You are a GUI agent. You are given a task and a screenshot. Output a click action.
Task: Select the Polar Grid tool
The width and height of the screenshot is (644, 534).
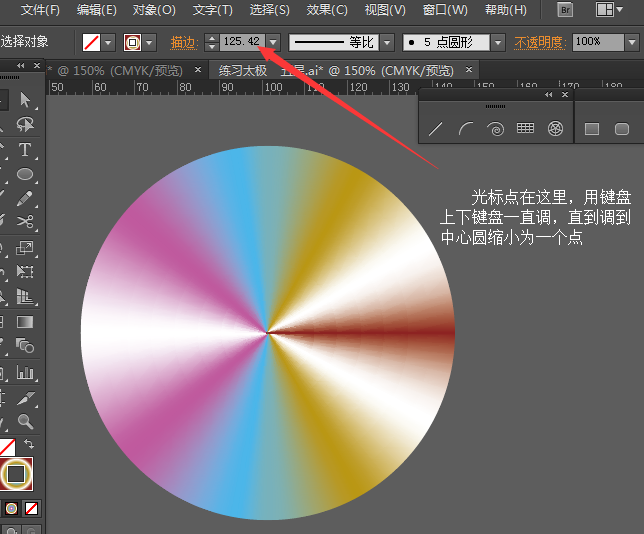(555, 129)
